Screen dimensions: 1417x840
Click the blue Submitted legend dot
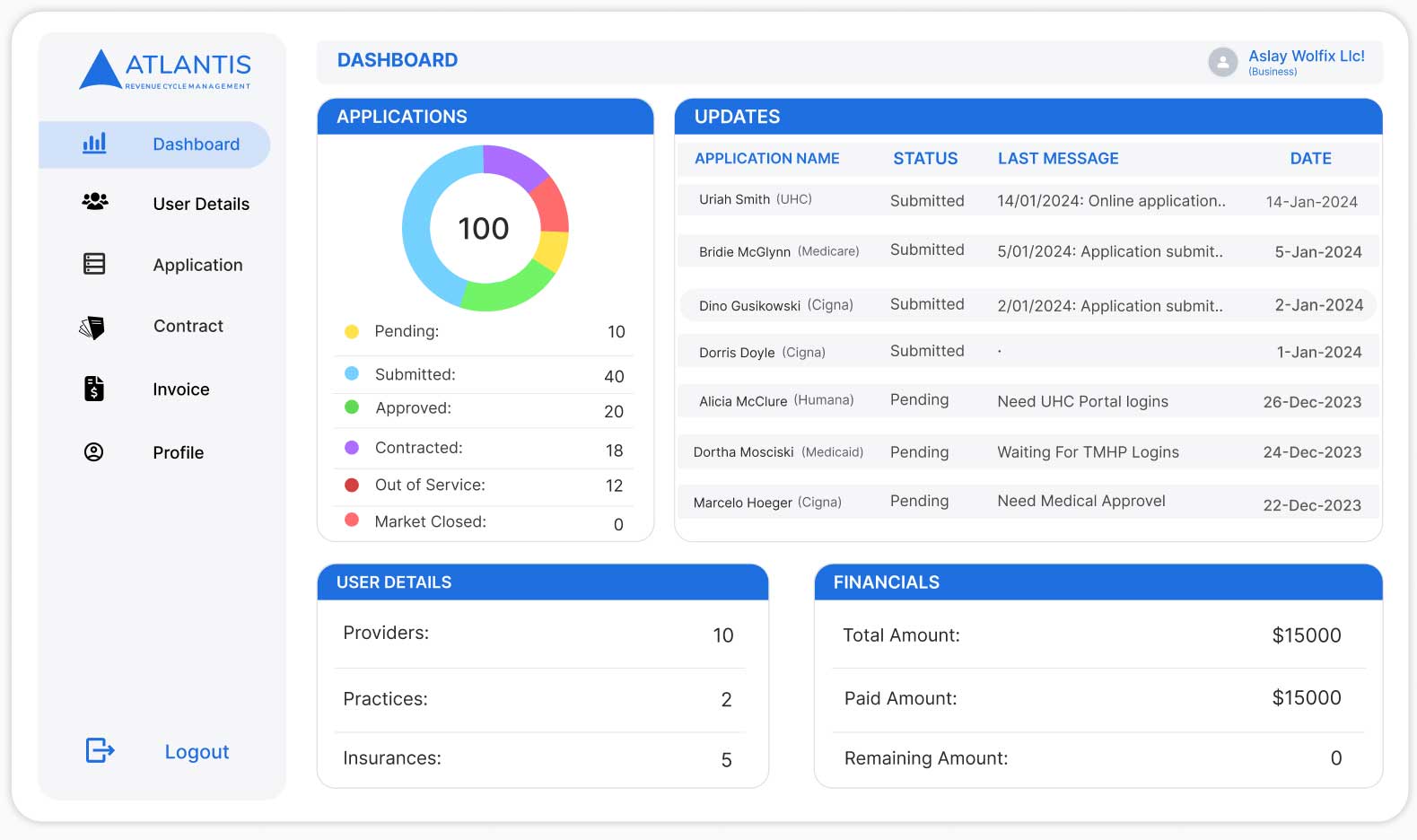pyautogui.click(x=352, y=373)
